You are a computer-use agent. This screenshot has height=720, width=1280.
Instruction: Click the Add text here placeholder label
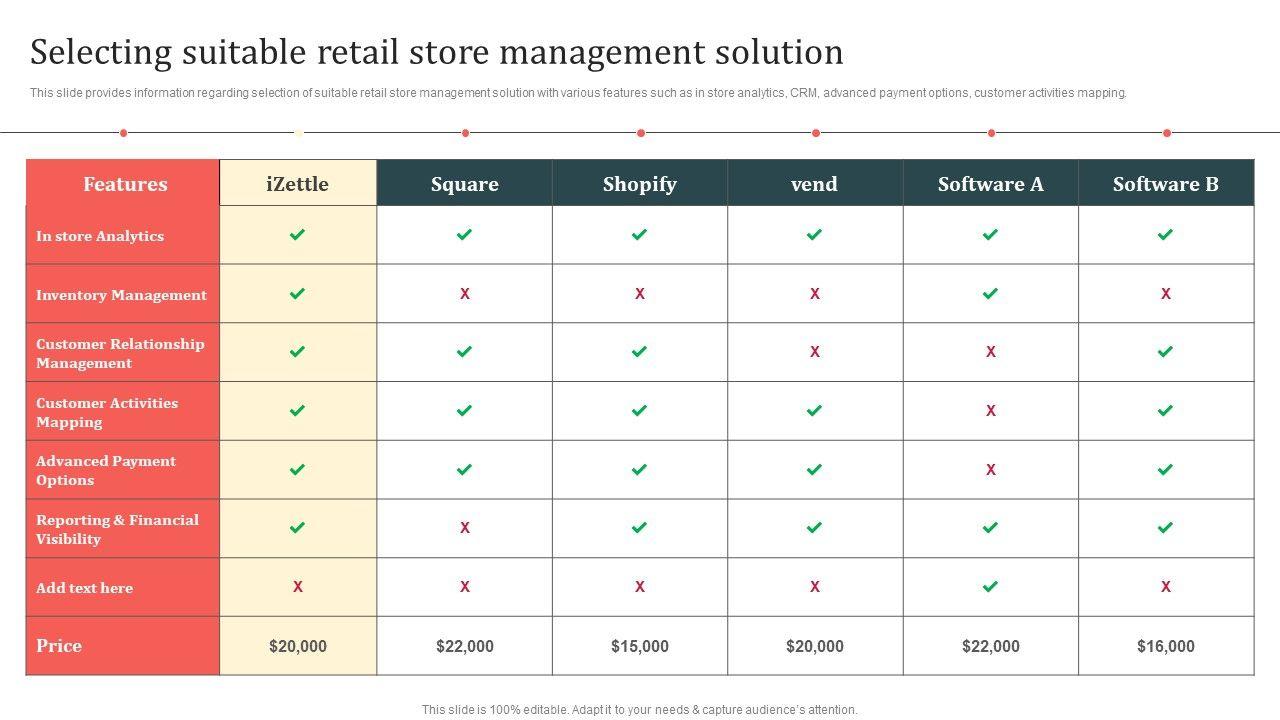coord(85,588)
